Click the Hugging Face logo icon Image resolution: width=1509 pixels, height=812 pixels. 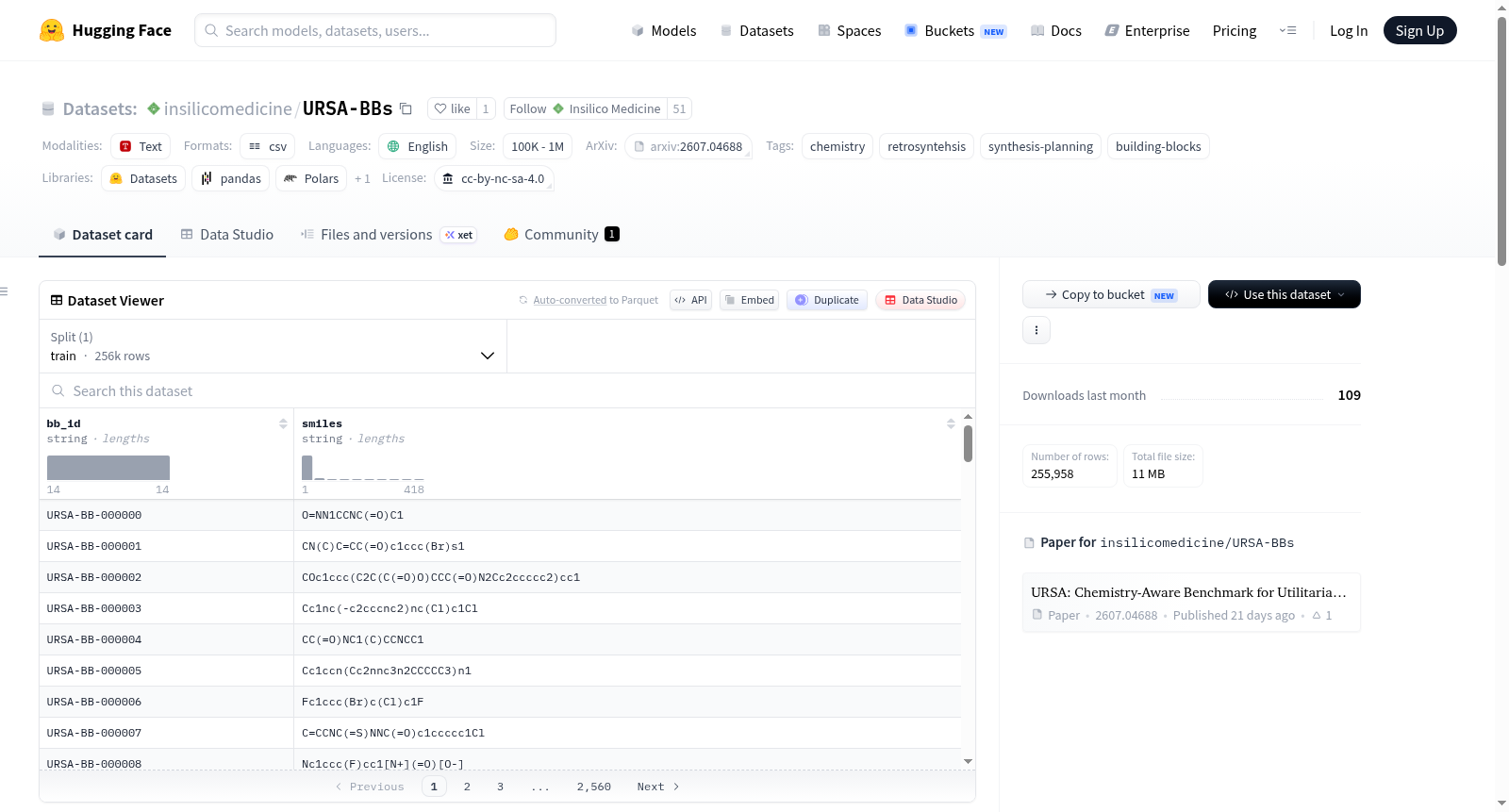point(52,30)
